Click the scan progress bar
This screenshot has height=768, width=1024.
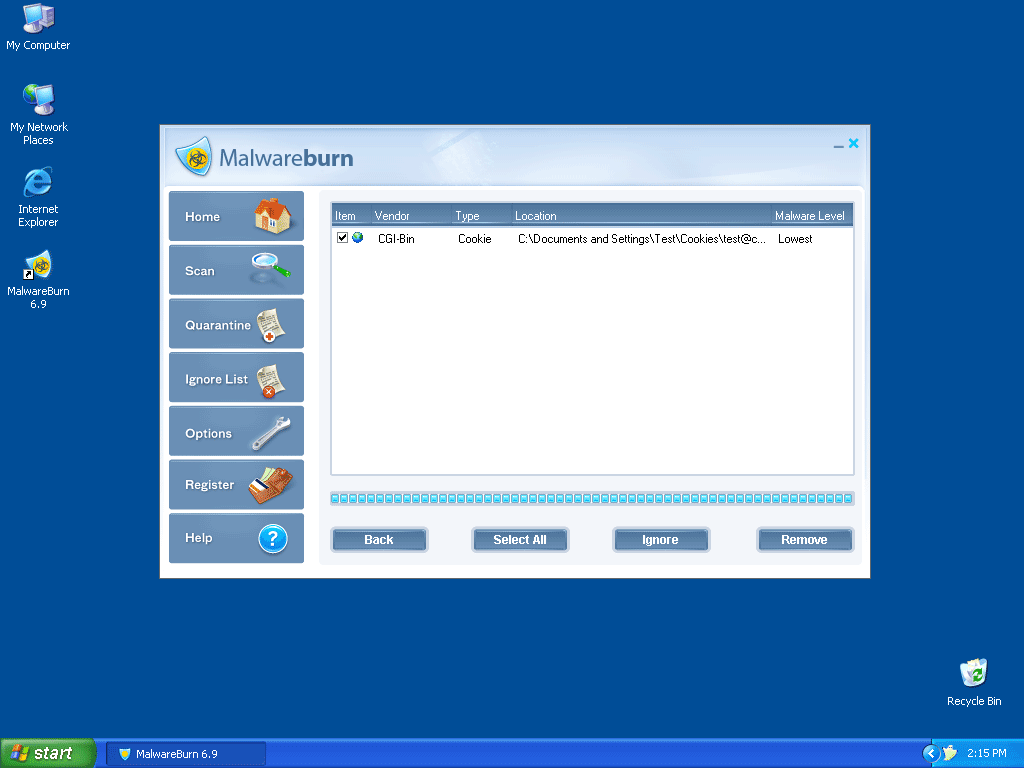(592, 498)
